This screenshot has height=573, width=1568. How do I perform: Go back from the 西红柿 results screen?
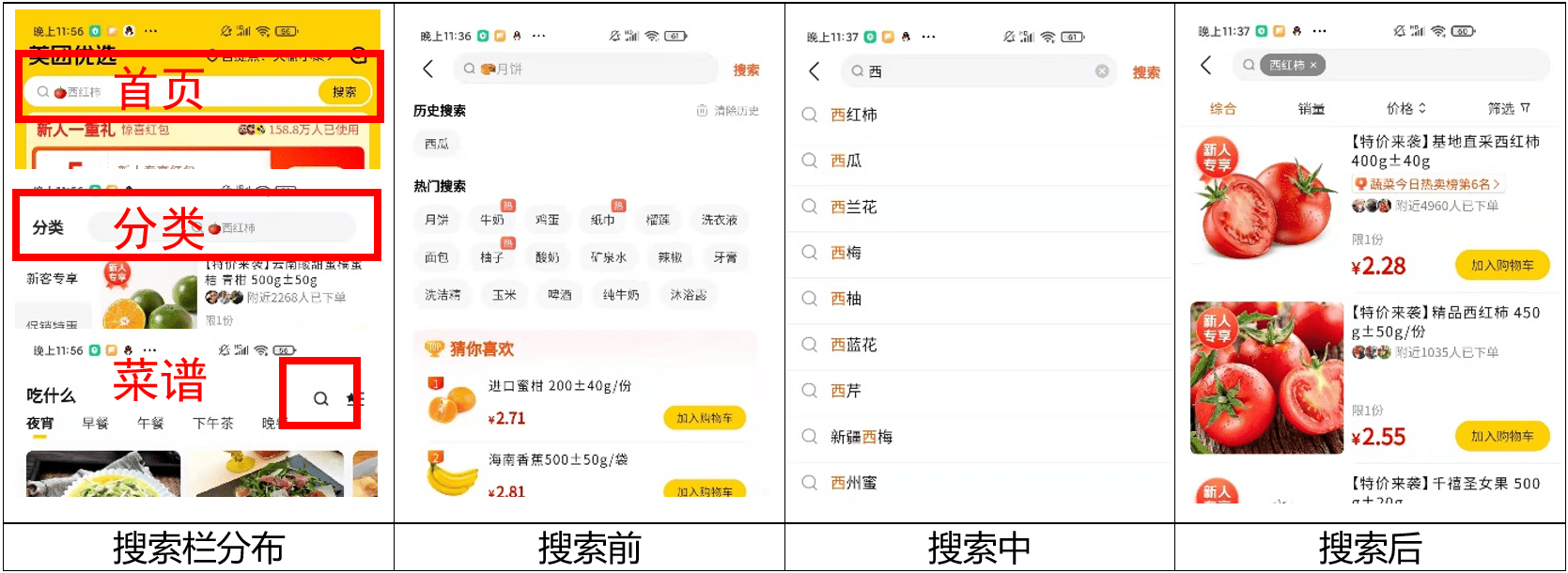tap(1206, 65)
